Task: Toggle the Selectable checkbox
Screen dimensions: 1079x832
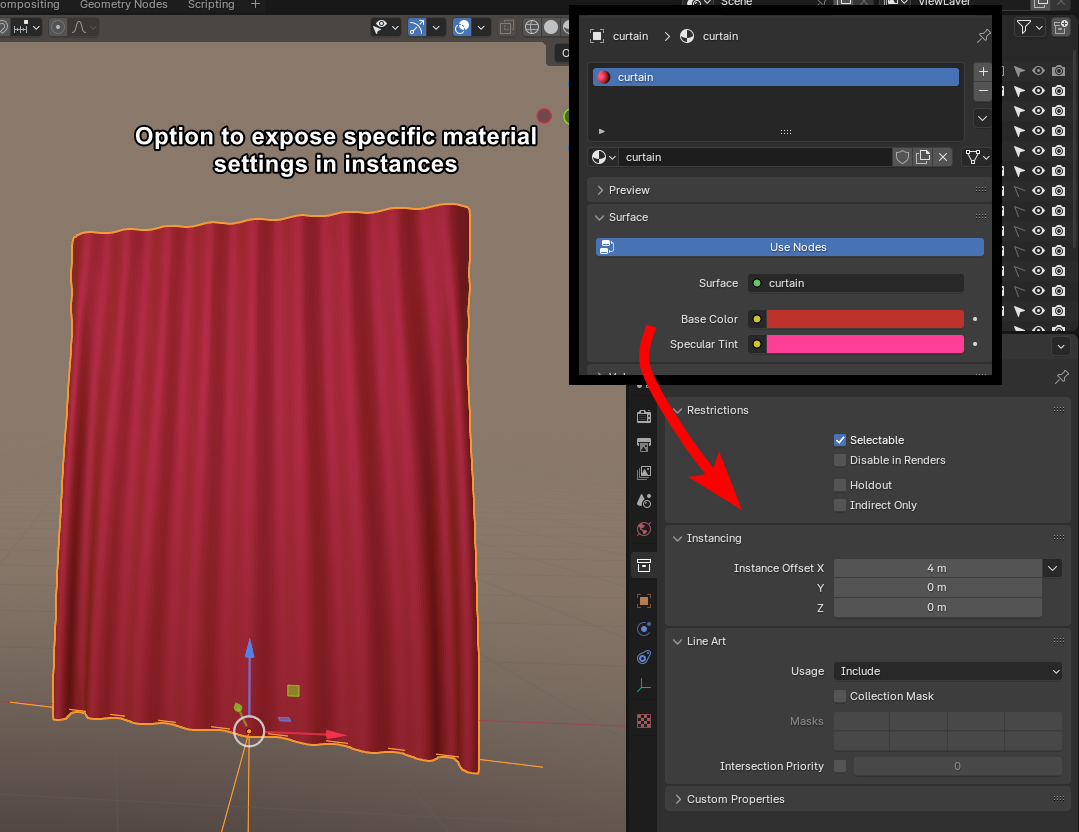Action: pos(840,440)
